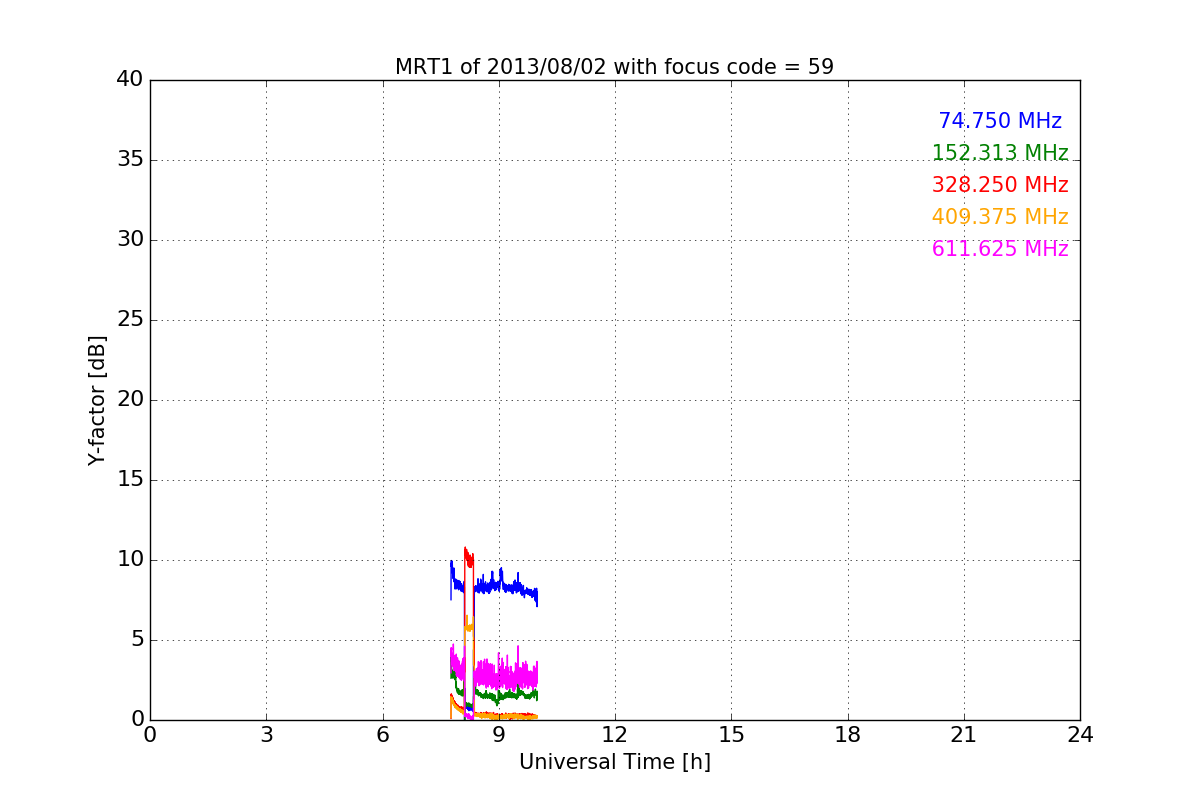Select the 611.625 MHz legend label
The width and height of the screenshot is (1200, 800).
click(1000, 249)
